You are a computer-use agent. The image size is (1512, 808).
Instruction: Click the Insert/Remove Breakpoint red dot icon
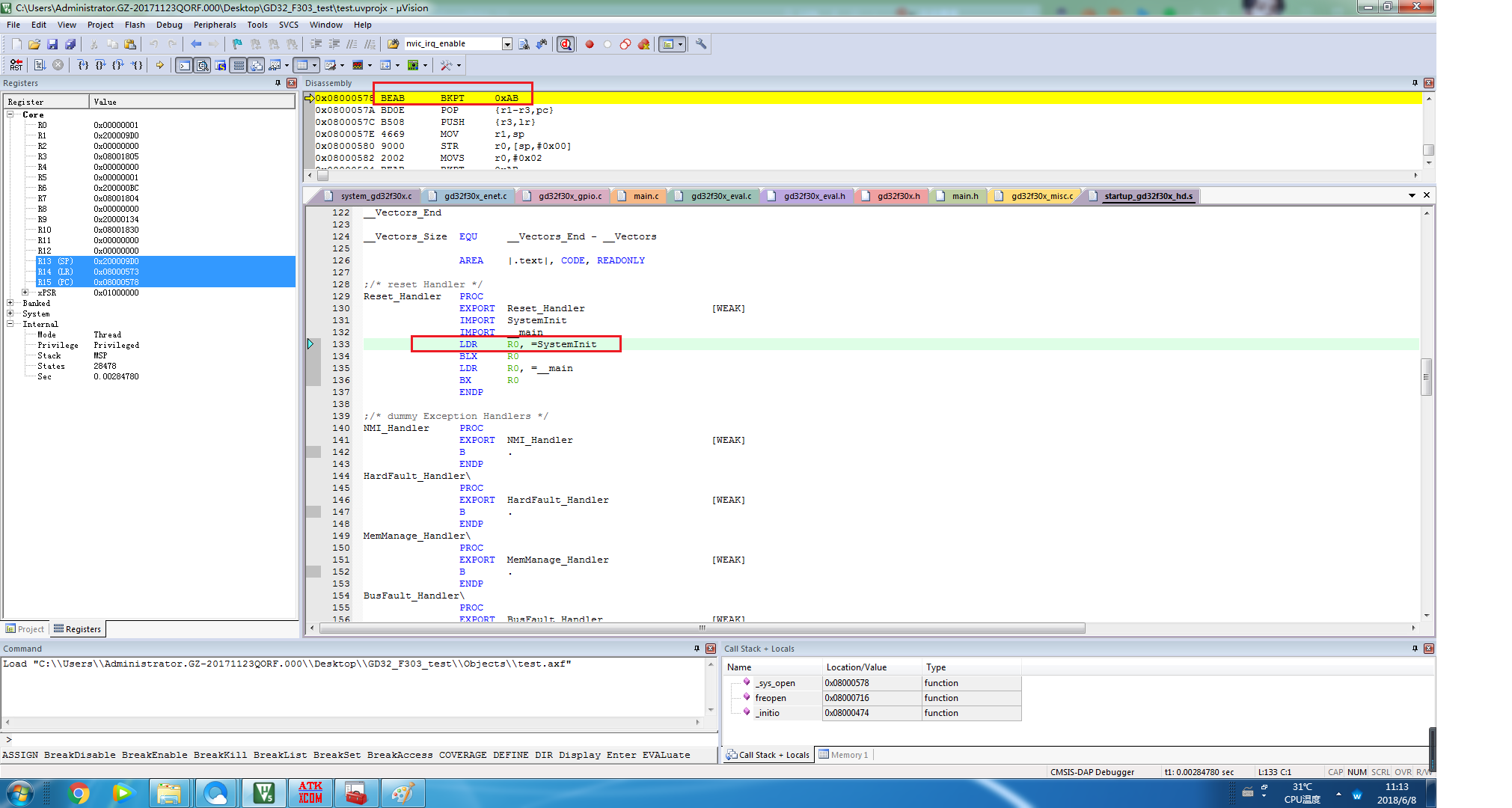coord(590,44)
